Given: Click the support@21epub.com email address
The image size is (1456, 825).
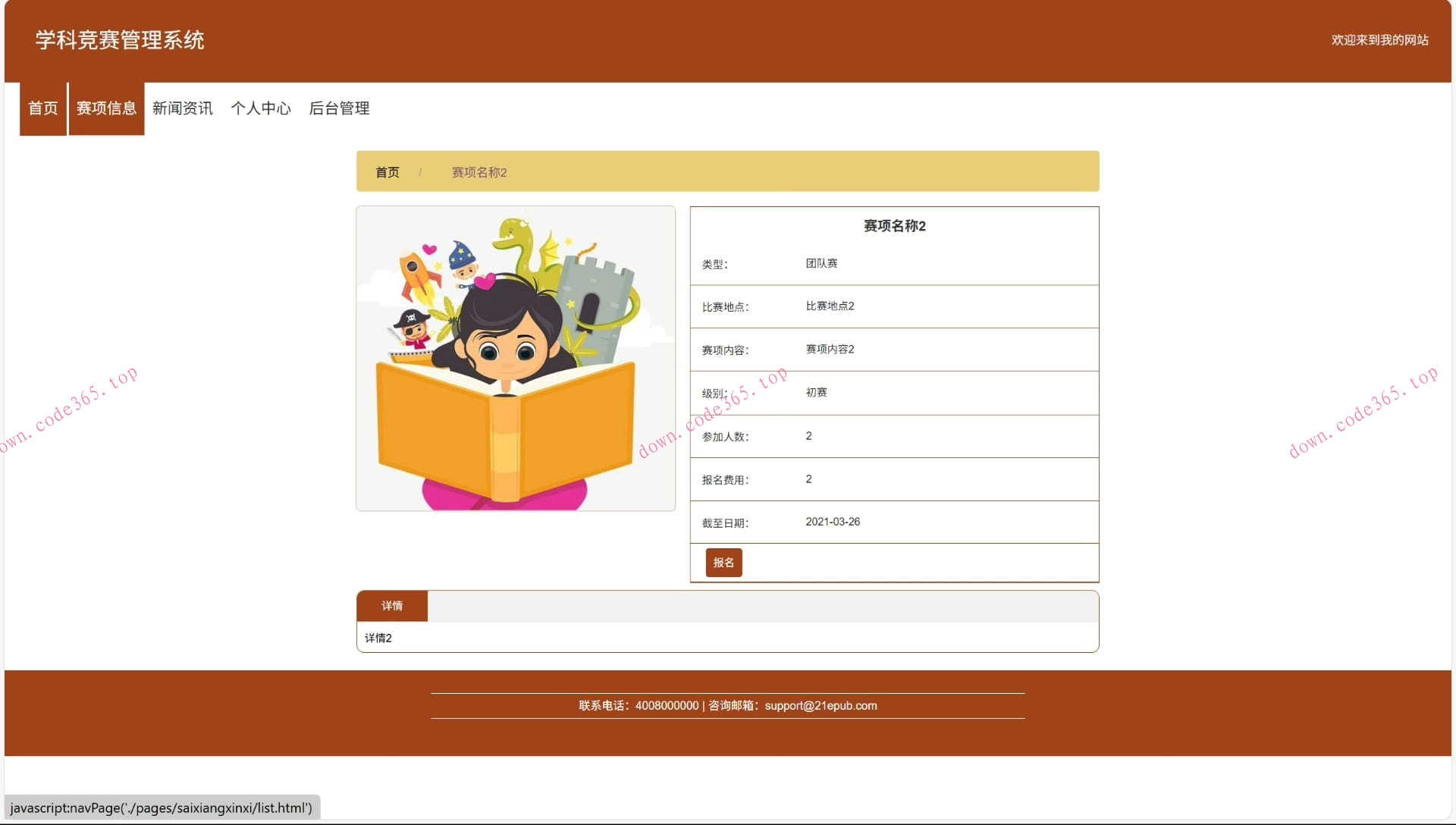Looking at the screenshot, I should pos(821,705).
